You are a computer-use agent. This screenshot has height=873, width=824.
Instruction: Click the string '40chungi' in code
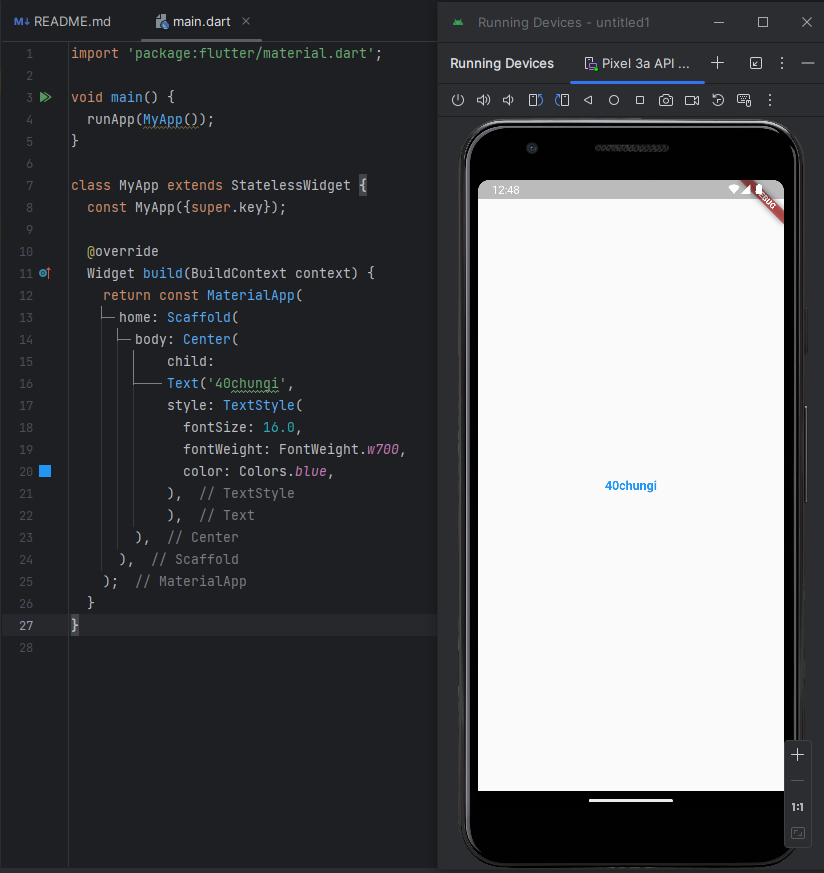click(x=247, y=384)
